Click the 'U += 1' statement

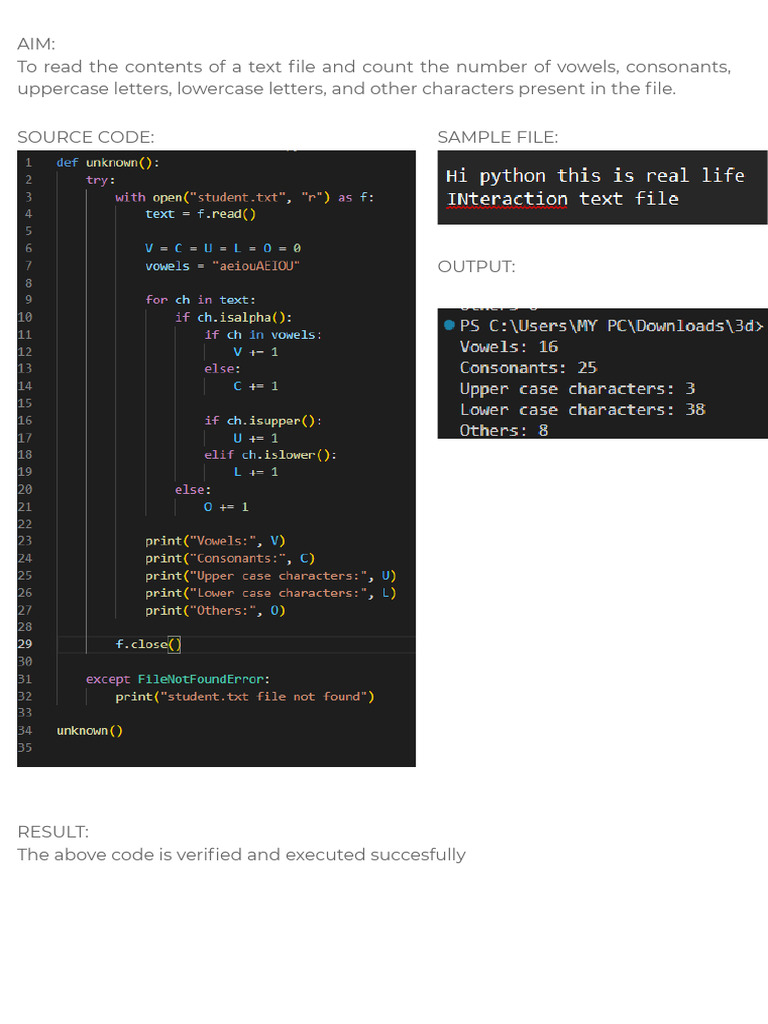point(256,438)
